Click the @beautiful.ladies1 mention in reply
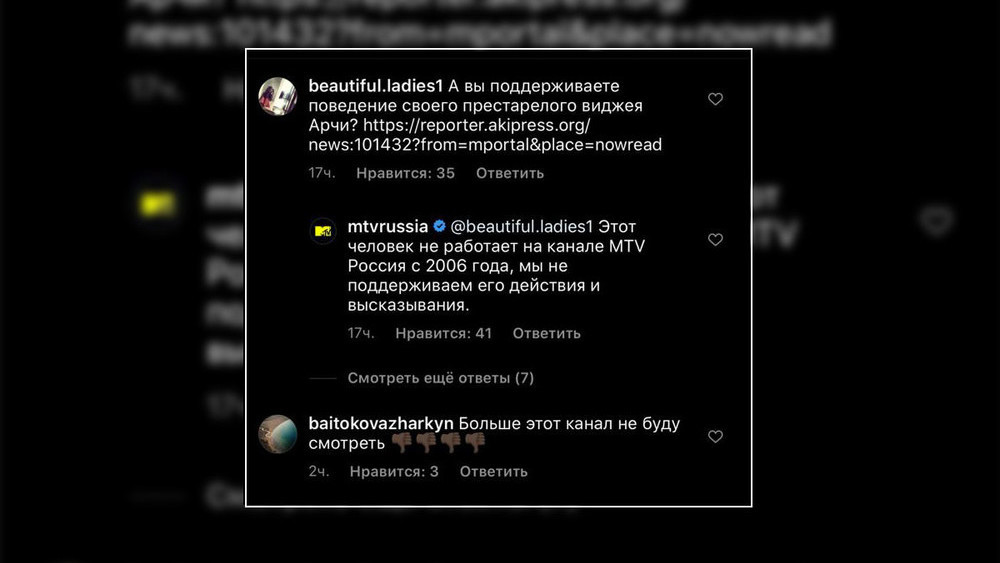The image size is (1000, 563). pyautogui.click(x=522, y=226)
